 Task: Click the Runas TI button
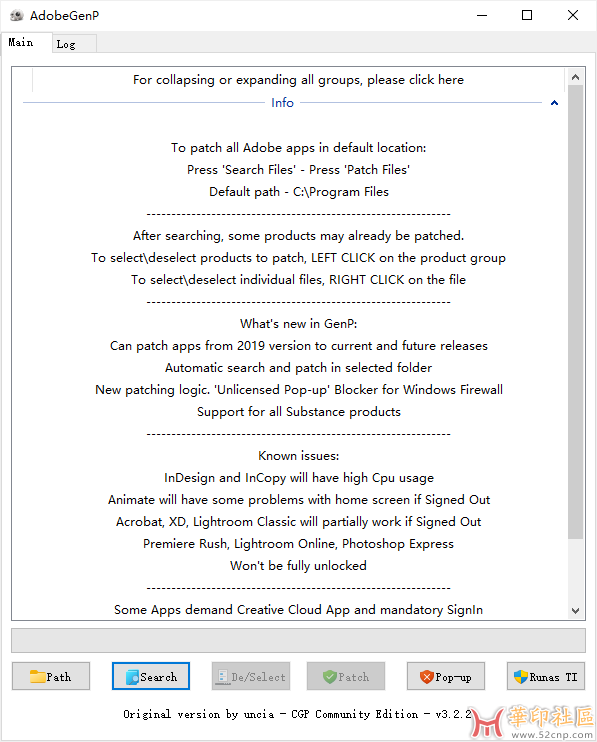(546, 676)
